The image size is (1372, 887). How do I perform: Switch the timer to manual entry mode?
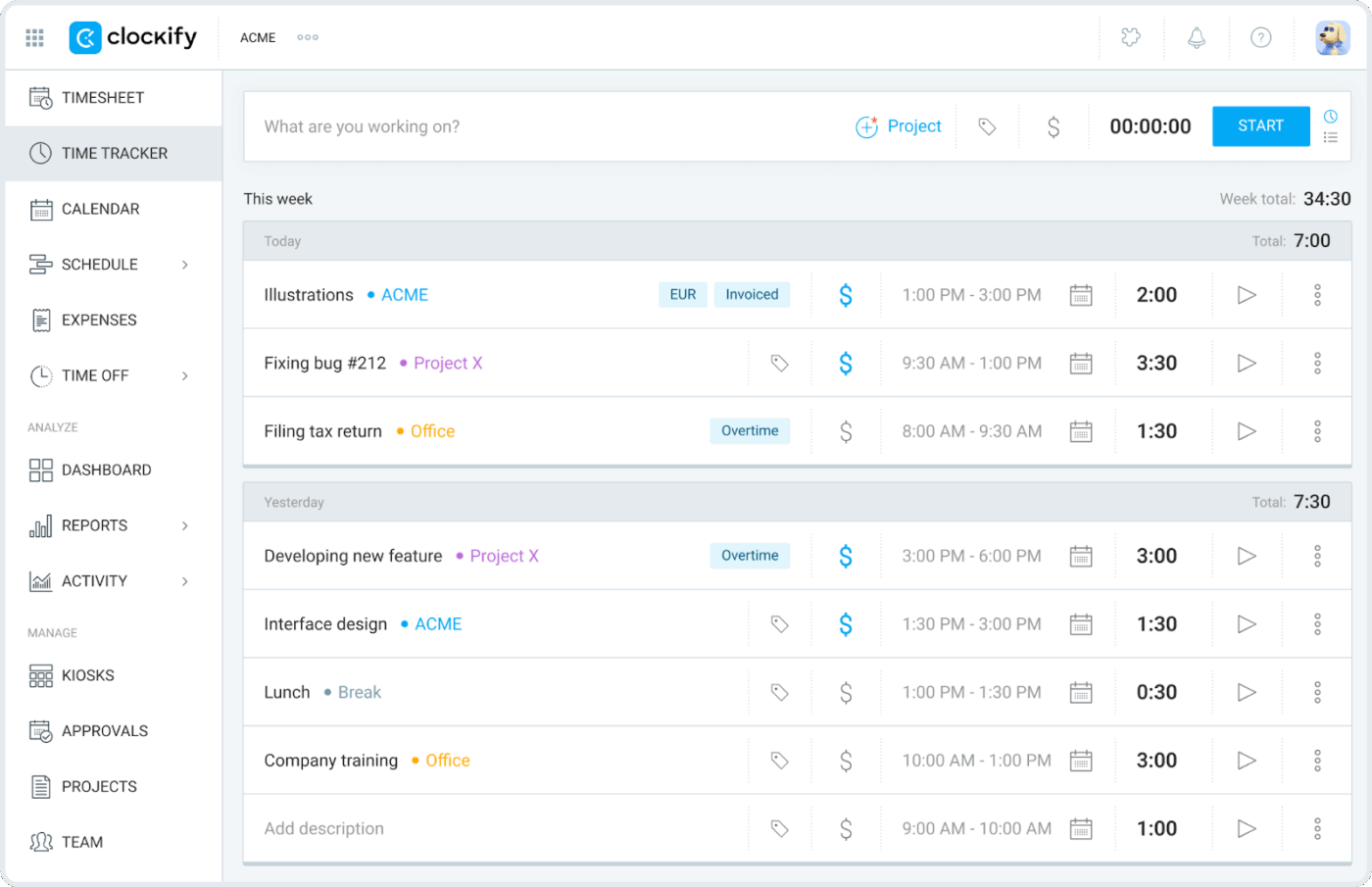[x=1331, y=137]
